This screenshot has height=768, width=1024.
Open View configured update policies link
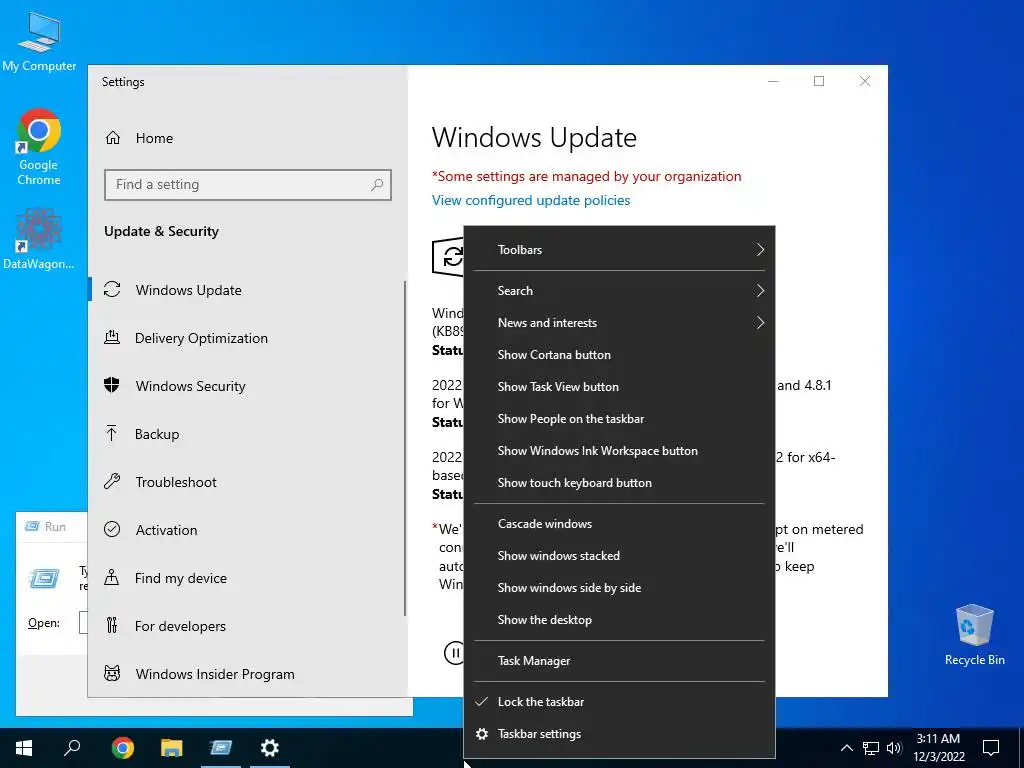coord(531,200)
